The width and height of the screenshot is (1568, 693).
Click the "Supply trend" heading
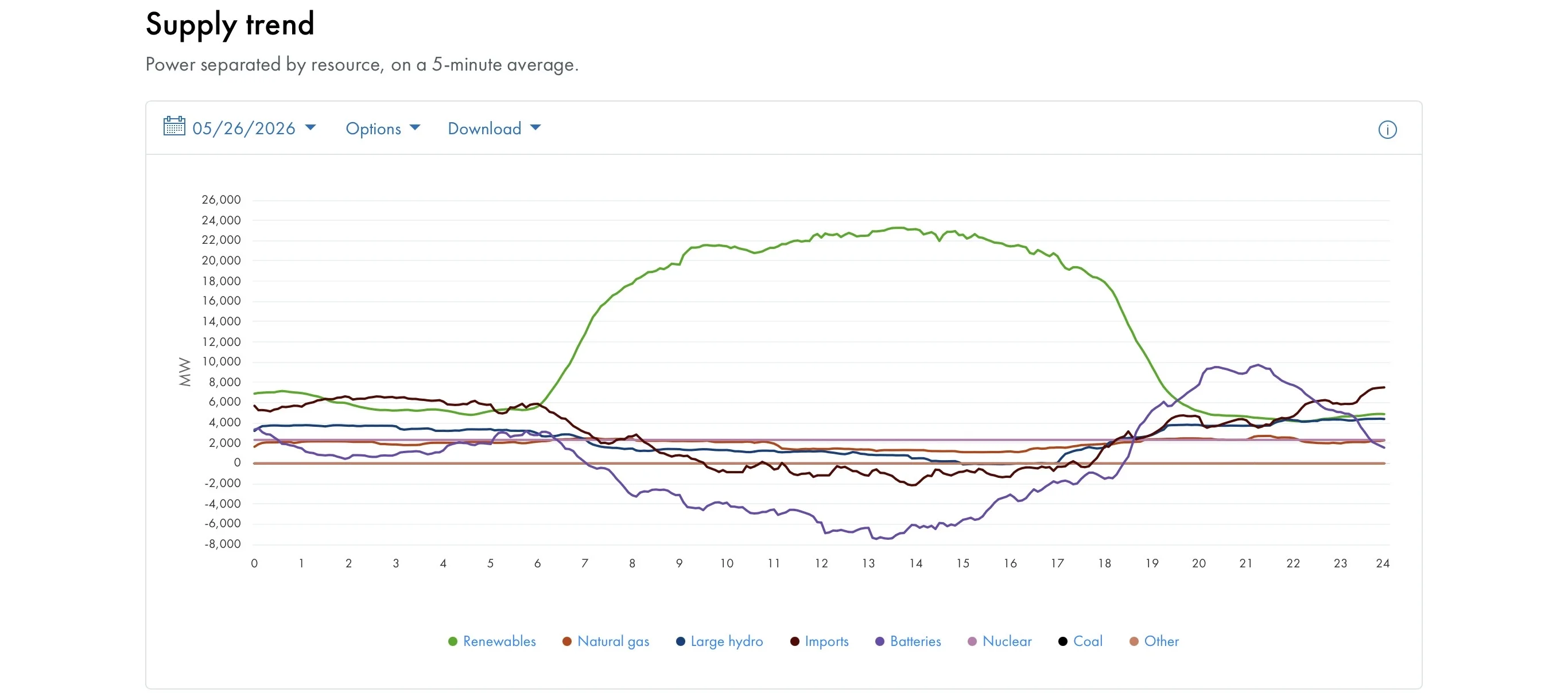coord(230,25)
